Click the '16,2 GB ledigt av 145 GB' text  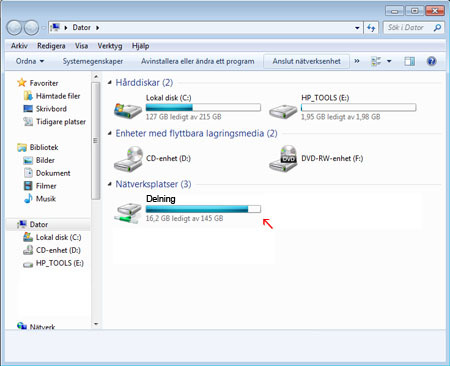tap(185, 219)
